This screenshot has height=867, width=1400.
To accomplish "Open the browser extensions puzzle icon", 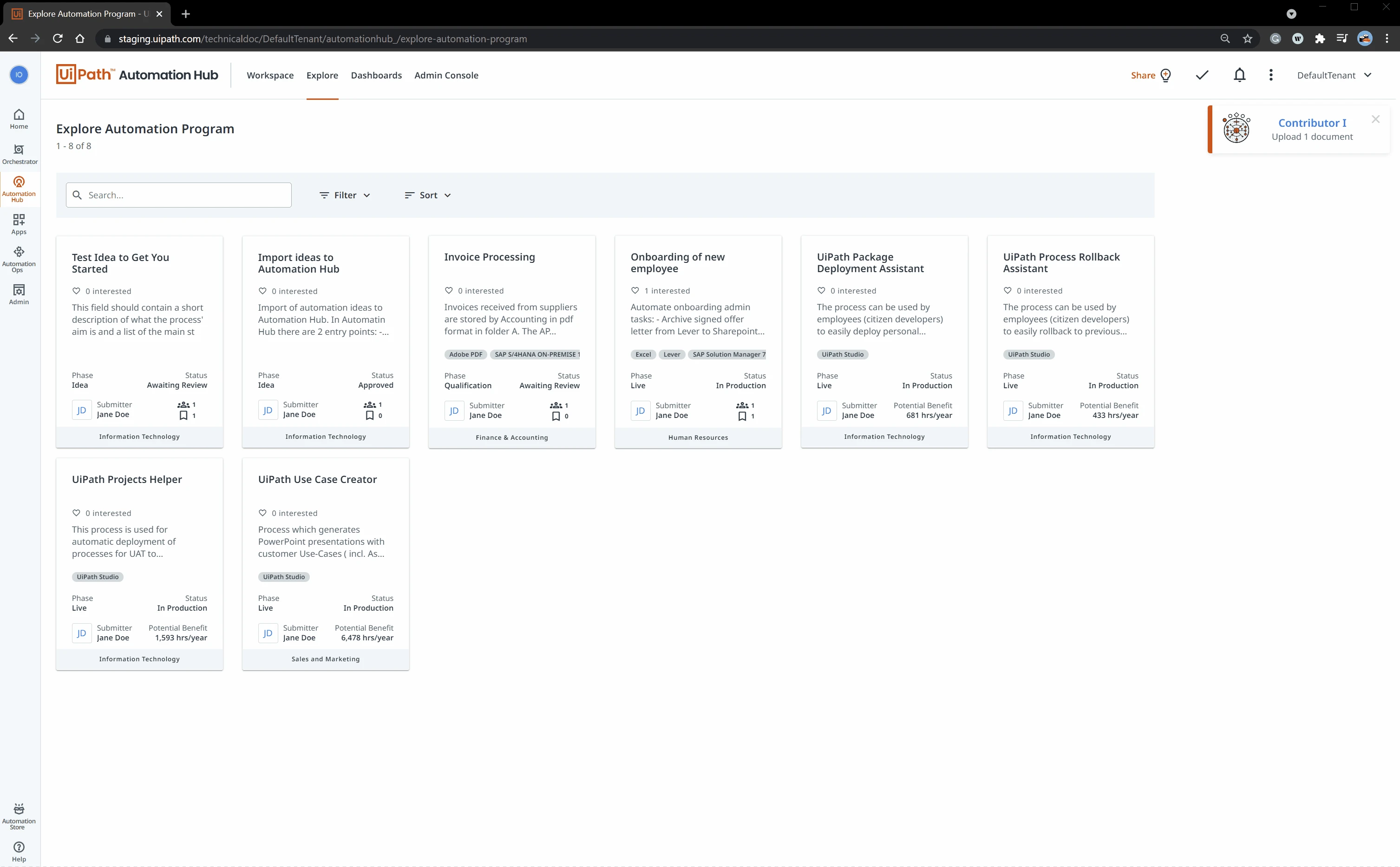I will (x=1320, y=39).
